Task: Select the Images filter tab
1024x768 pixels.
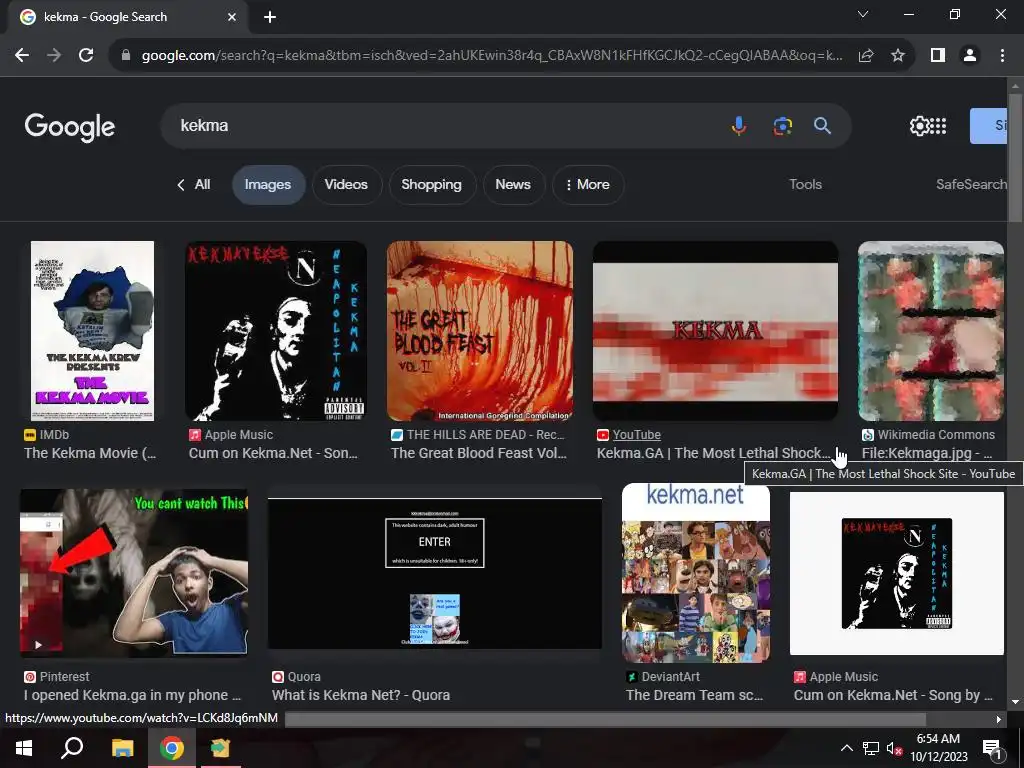Action: pyautogui.click(x=268, y=185)
